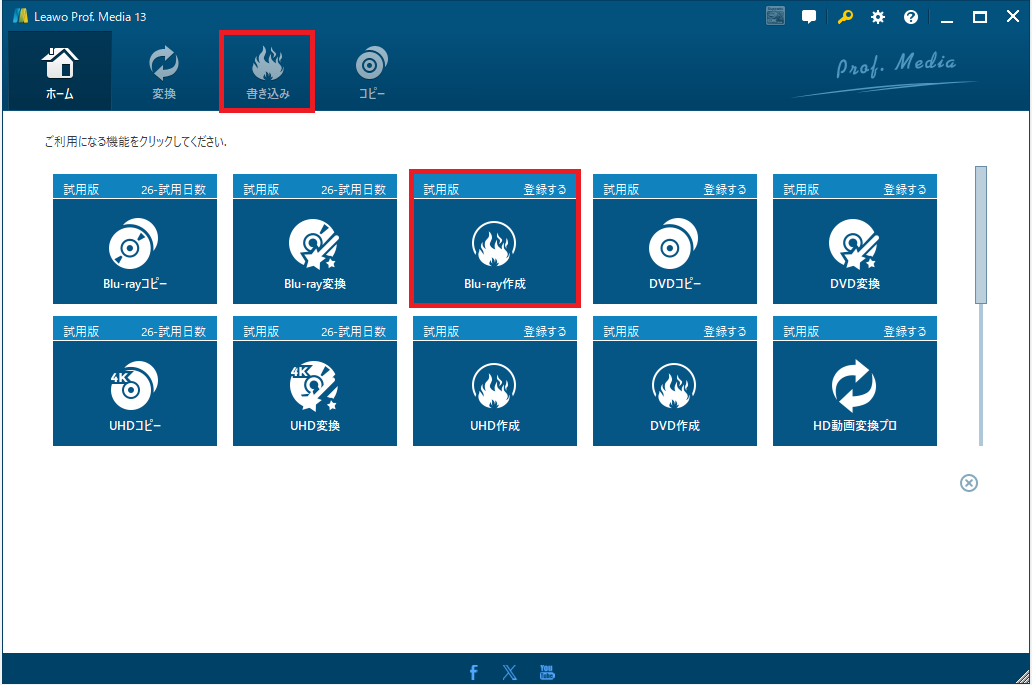1032x685 pixels.
Task: Open the X social link icon
Action: (x=509, y=672)
